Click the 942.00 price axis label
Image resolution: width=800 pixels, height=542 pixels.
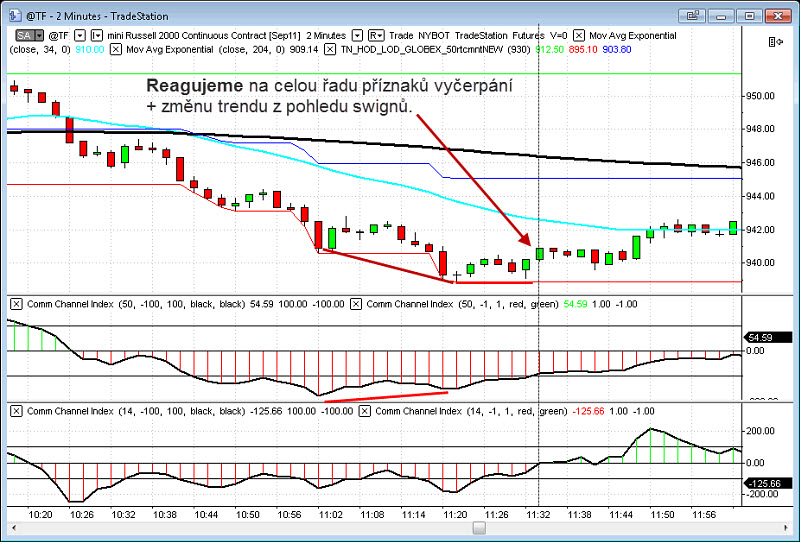760,230
